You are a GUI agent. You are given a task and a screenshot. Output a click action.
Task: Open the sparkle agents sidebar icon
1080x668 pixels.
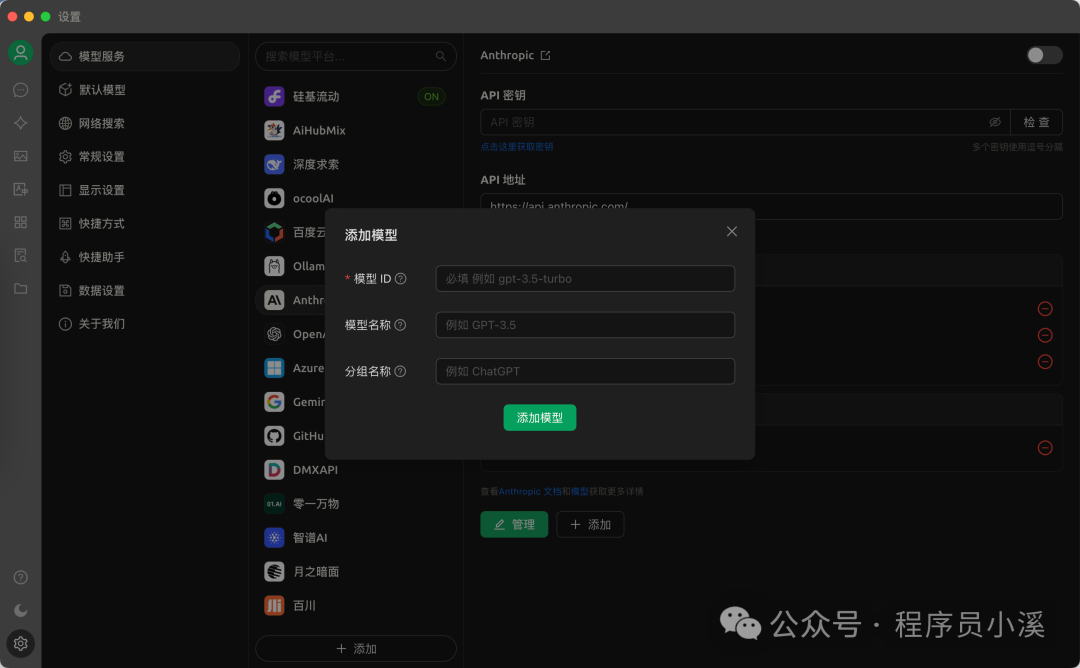(x=21, y=123)
